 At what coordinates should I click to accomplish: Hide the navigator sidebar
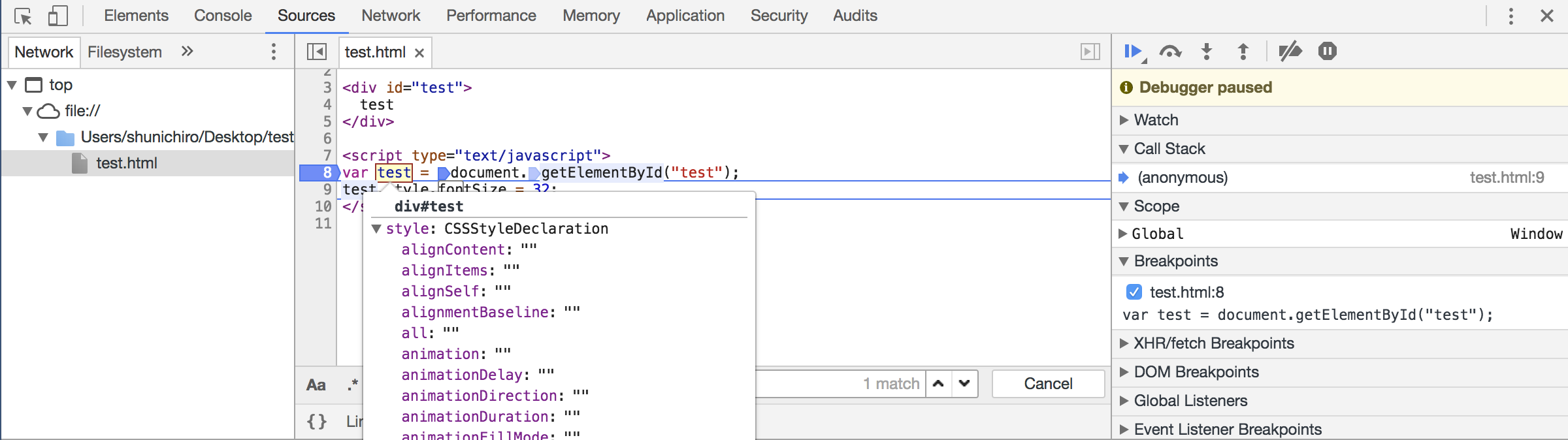[x=317, y=52]
